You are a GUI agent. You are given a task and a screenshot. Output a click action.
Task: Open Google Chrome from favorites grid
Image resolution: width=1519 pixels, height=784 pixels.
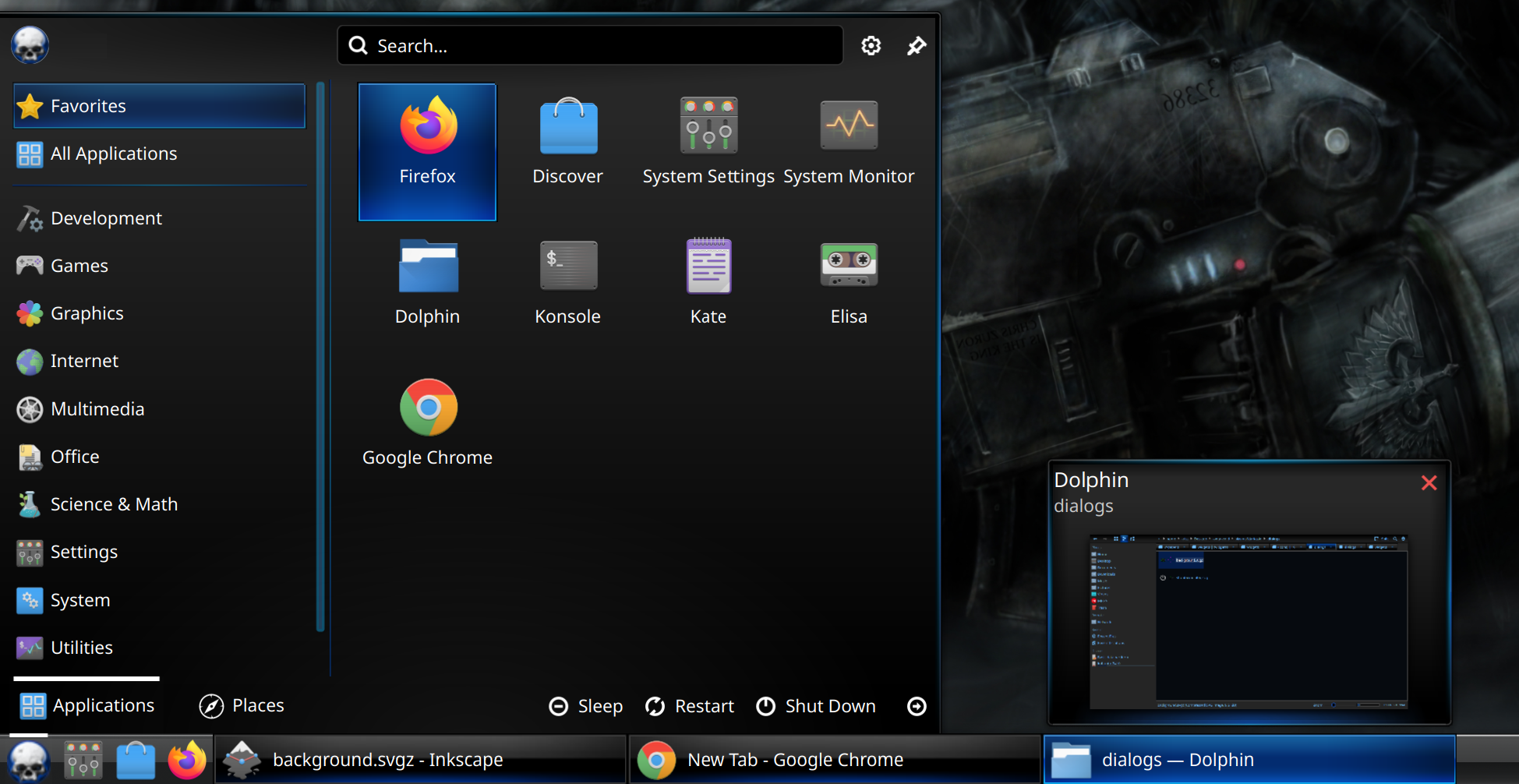pos(427,433)
